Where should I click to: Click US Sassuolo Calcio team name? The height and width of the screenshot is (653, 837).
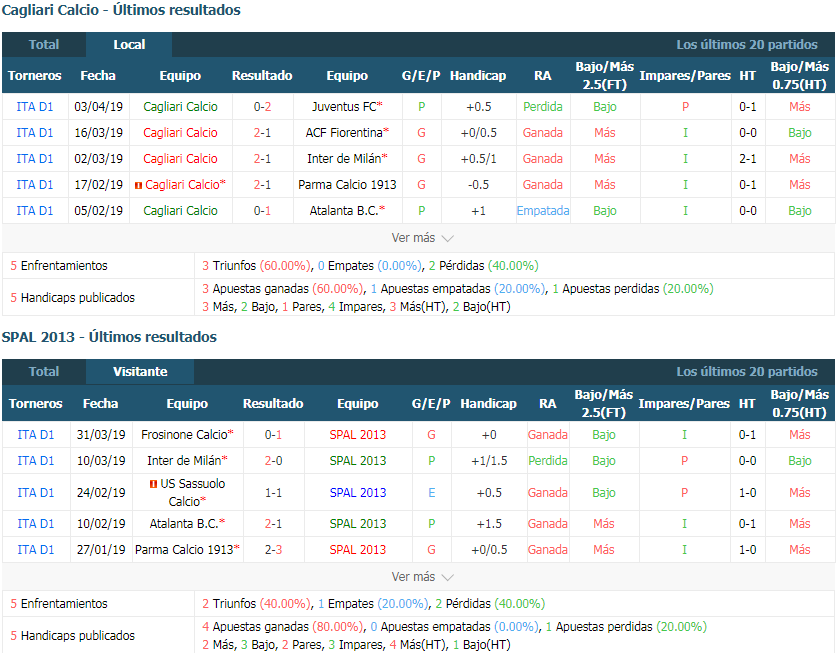pyautogui.click(x=188, y=493)
